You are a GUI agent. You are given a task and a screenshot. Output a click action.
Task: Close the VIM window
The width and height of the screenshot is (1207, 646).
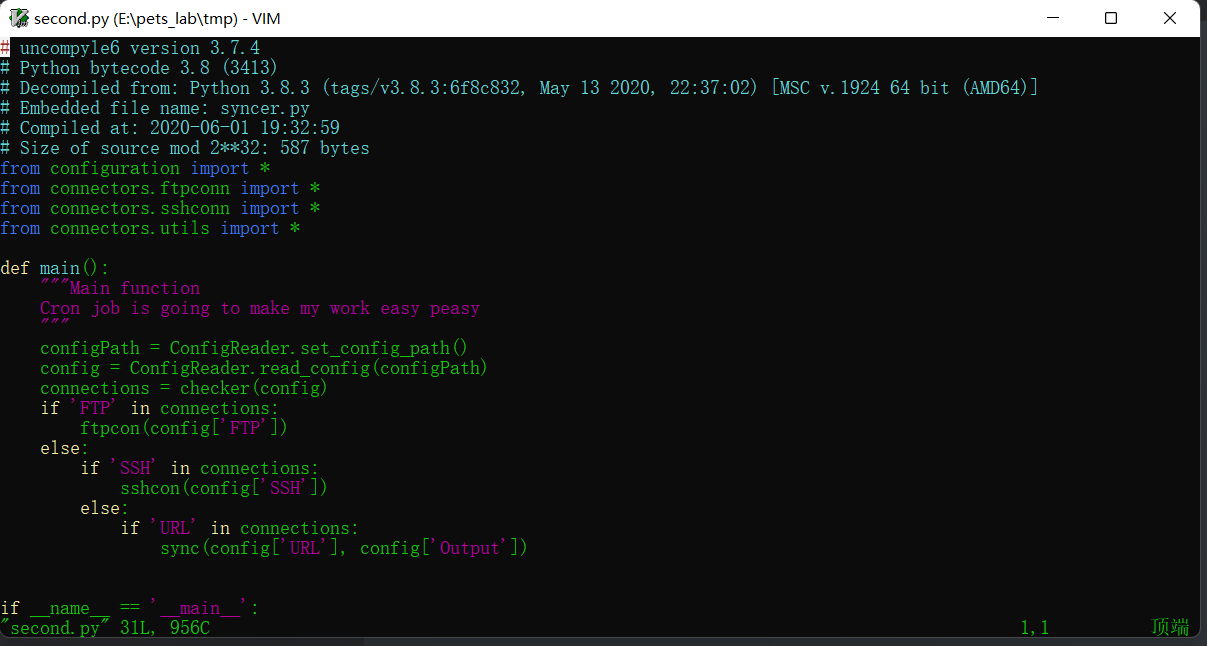[x=1170, y=18]
